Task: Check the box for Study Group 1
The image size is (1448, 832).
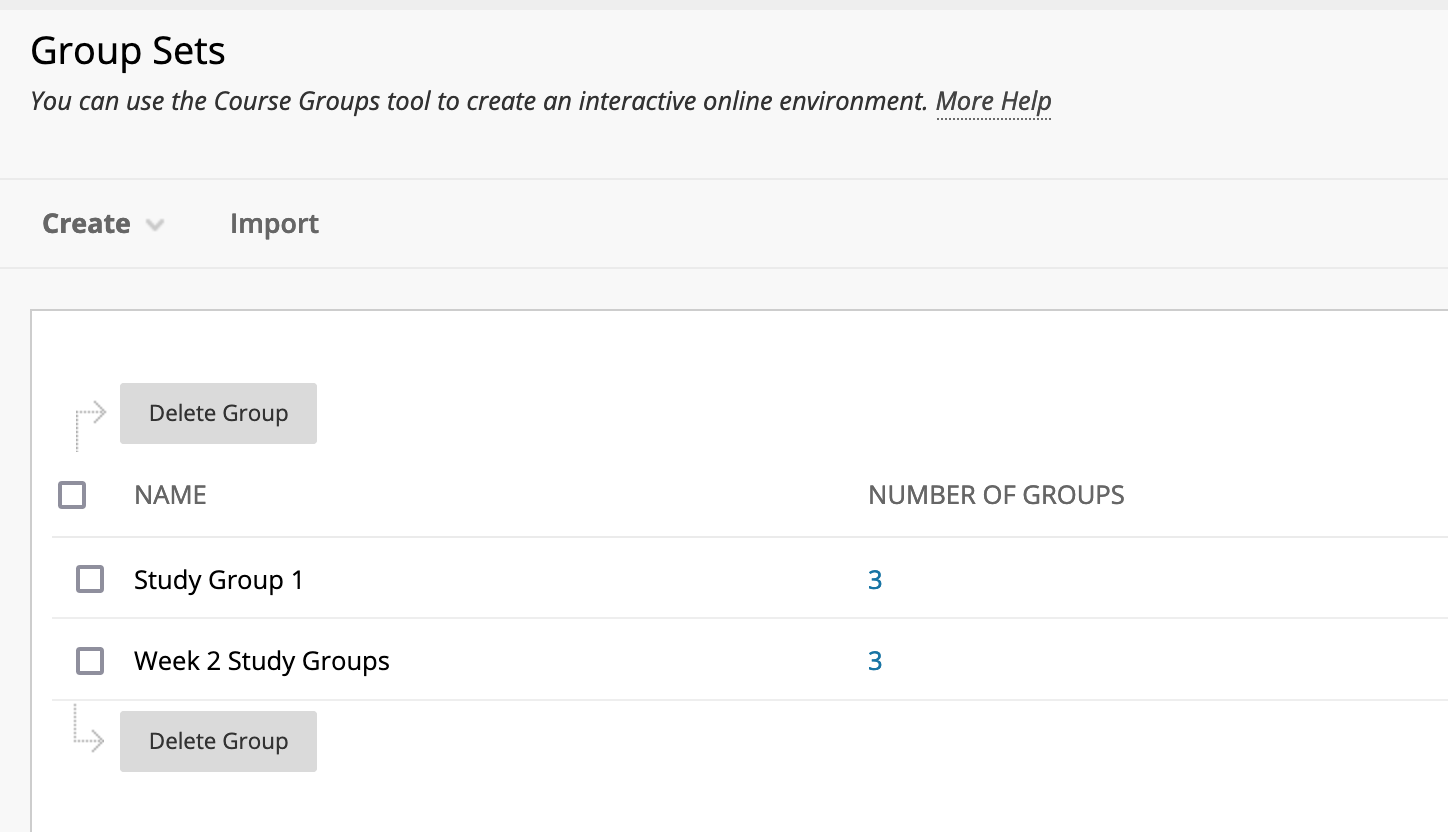Action: 90,580
